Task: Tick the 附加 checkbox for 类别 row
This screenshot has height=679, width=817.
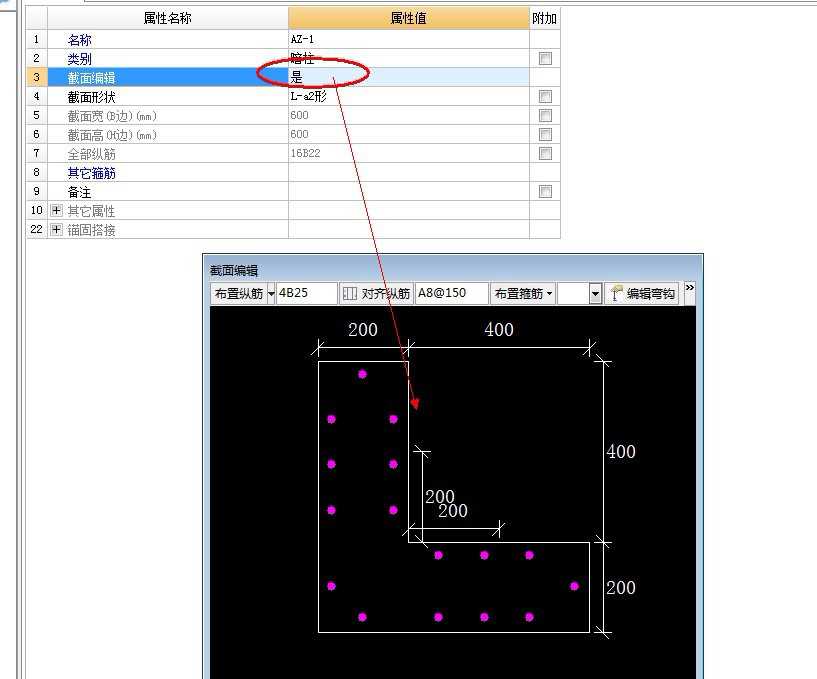Action: pyautogui.click(x=545, y=58)
